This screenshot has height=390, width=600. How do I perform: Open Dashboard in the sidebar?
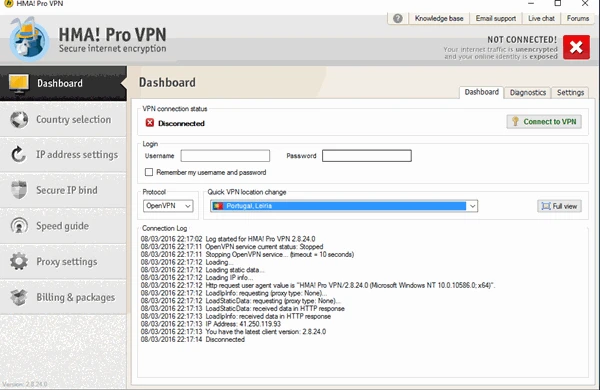63,83
